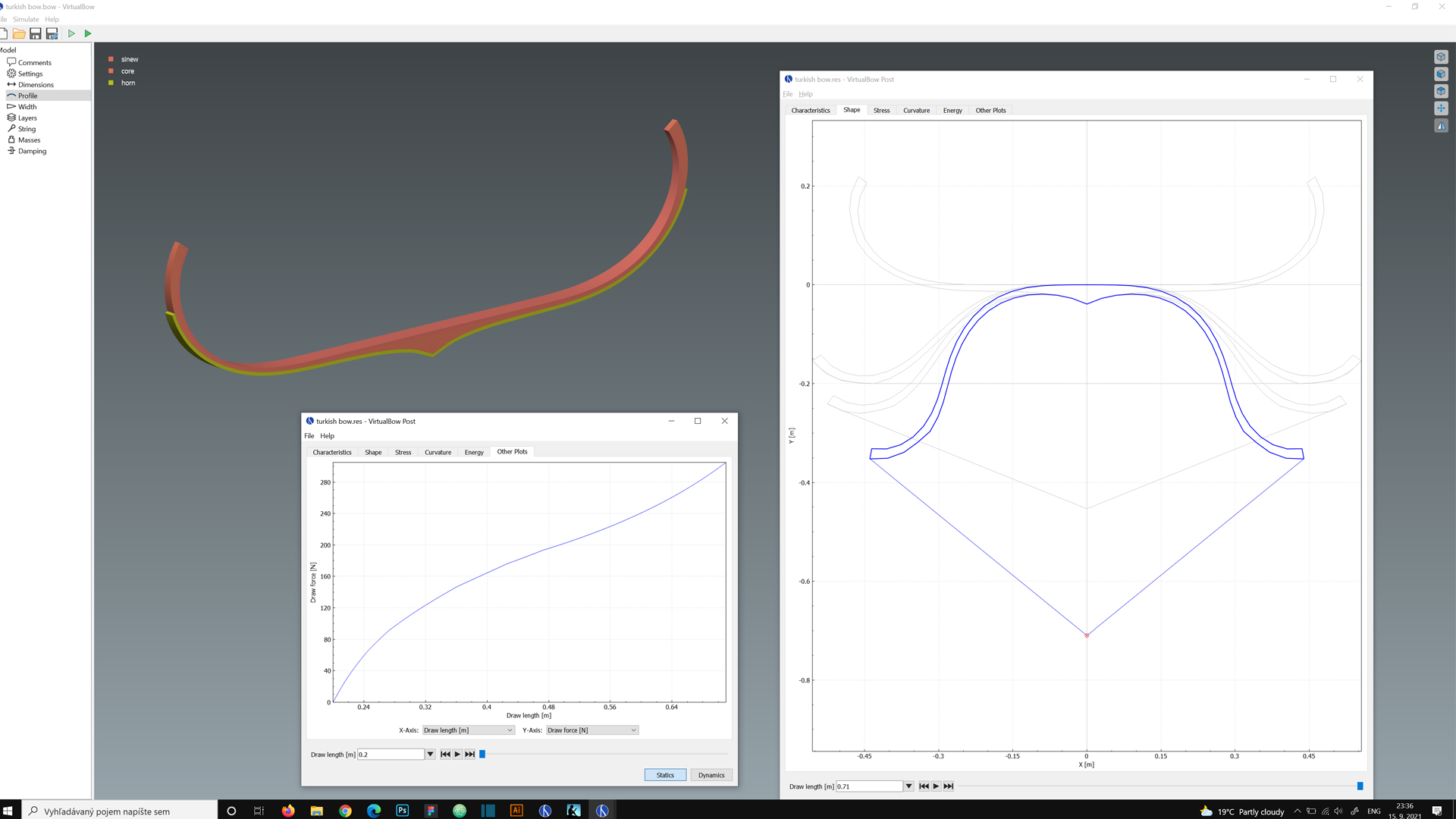Select Layers in the model tree
The width and height of the screenshot is (1456, 819).
coord(27,118)
